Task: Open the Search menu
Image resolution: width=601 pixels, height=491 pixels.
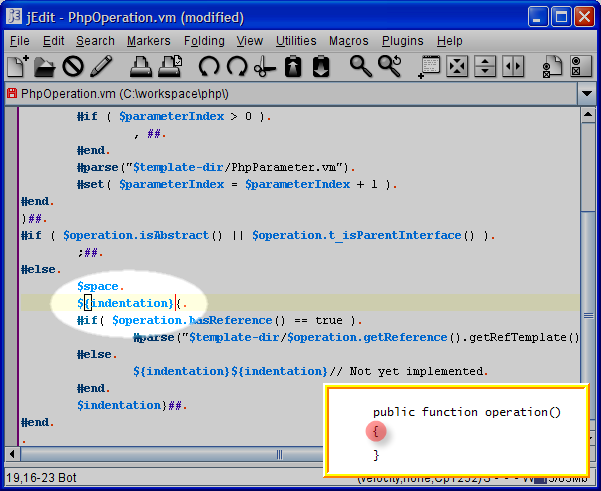Action: pyautogui.click(x=95, y=41)
